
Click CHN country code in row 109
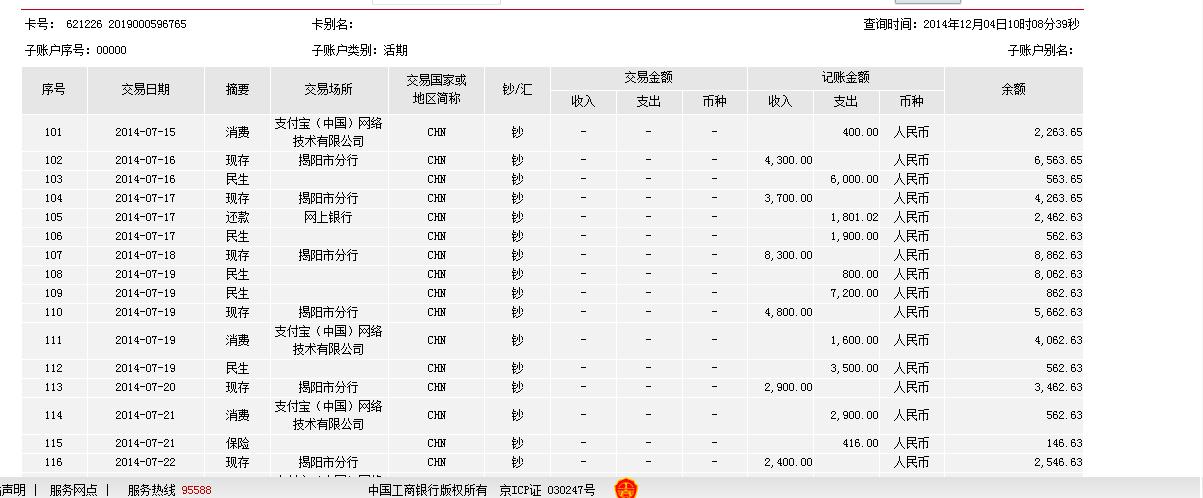point(436,293)
